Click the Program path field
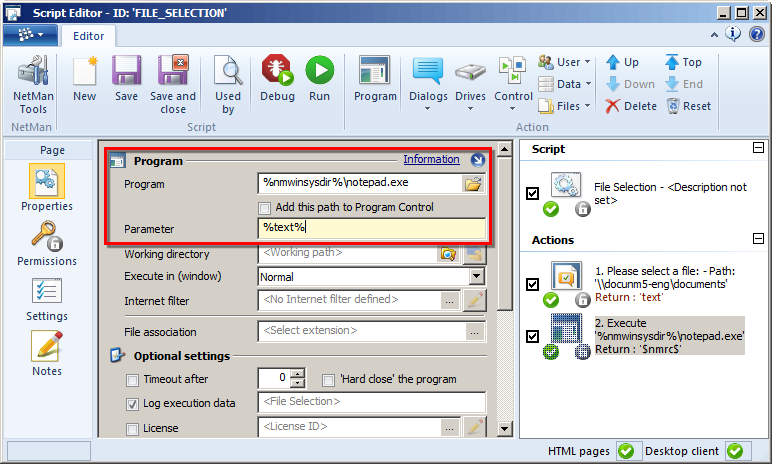This screenshot has height=464, width=772. point(359,183)
